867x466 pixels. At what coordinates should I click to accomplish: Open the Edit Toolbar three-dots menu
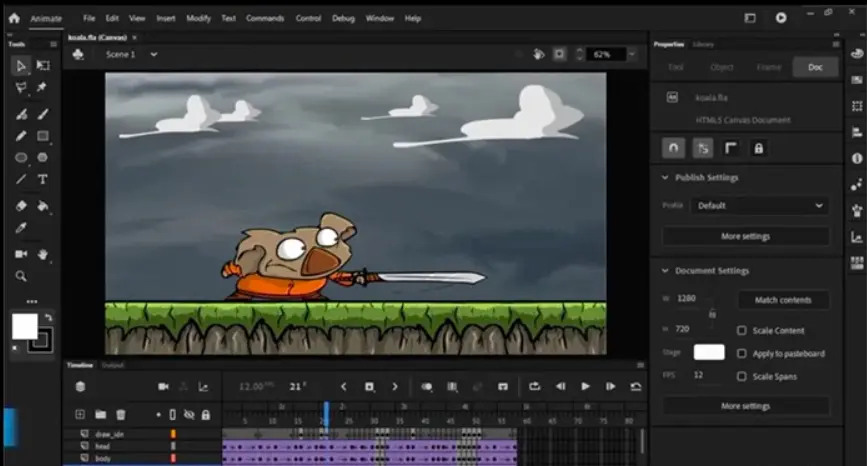click(32, 301)
